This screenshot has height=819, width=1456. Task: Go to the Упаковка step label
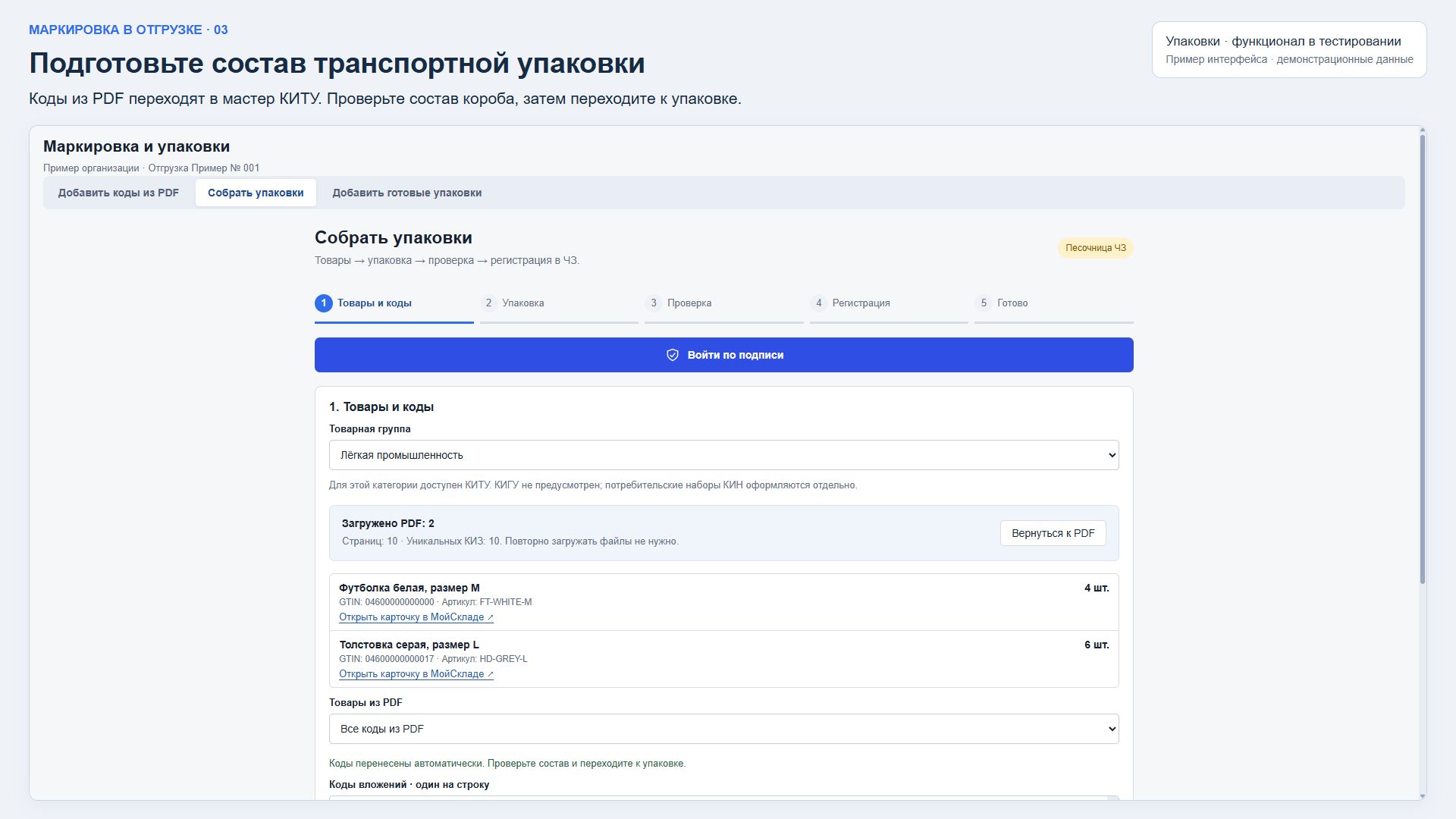pos(522,303)
